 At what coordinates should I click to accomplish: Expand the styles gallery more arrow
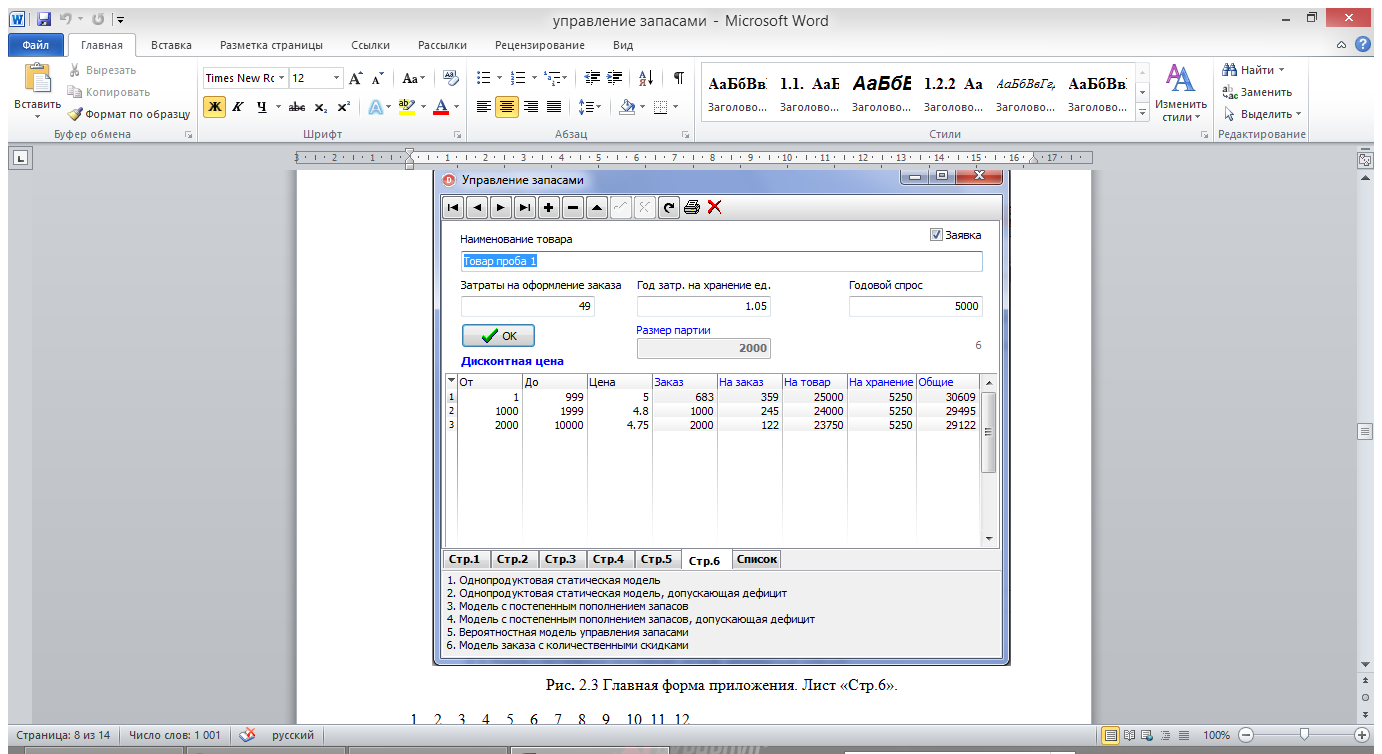click(1143, 114)
